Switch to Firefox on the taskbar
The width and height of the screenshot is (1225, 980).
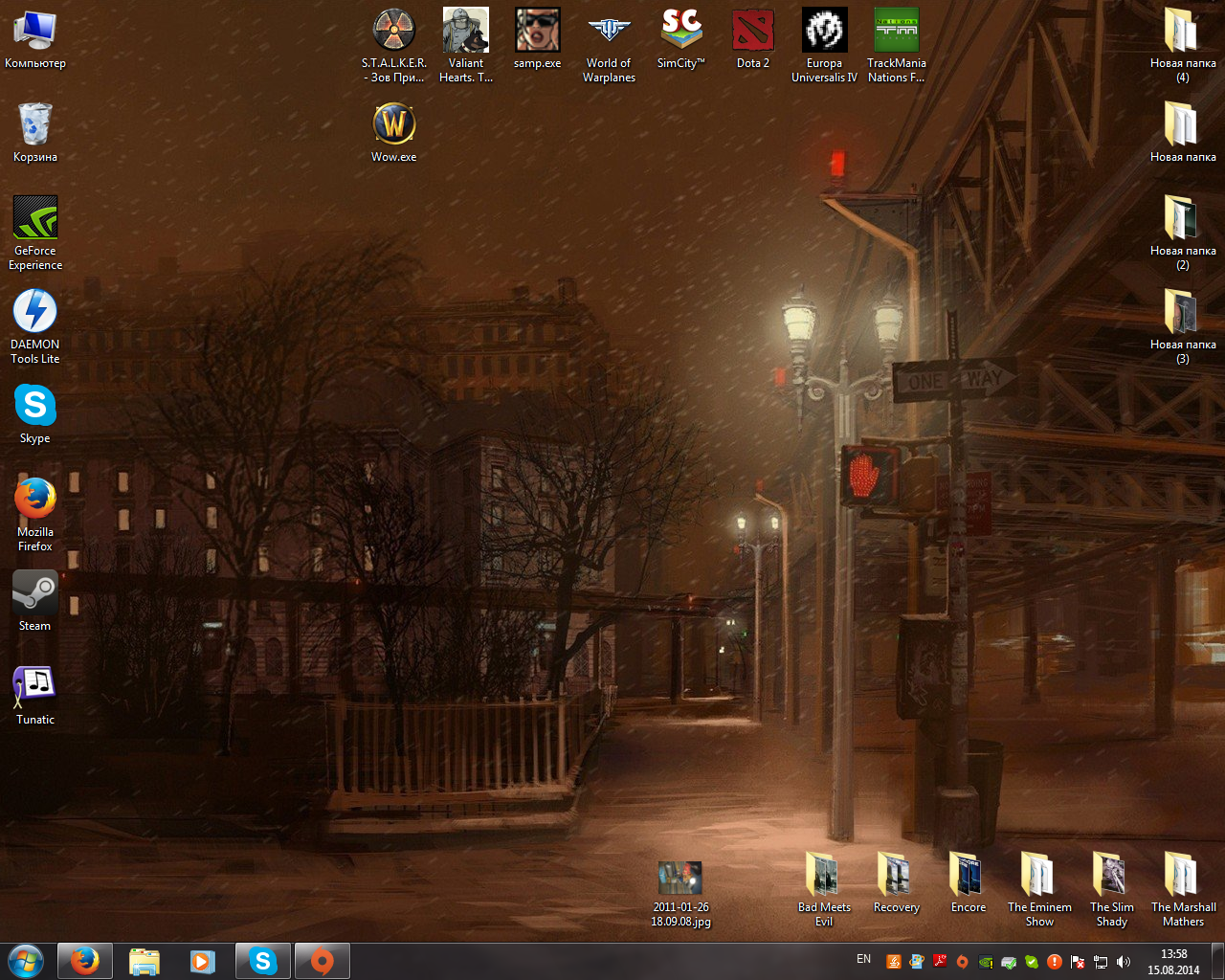85,961
